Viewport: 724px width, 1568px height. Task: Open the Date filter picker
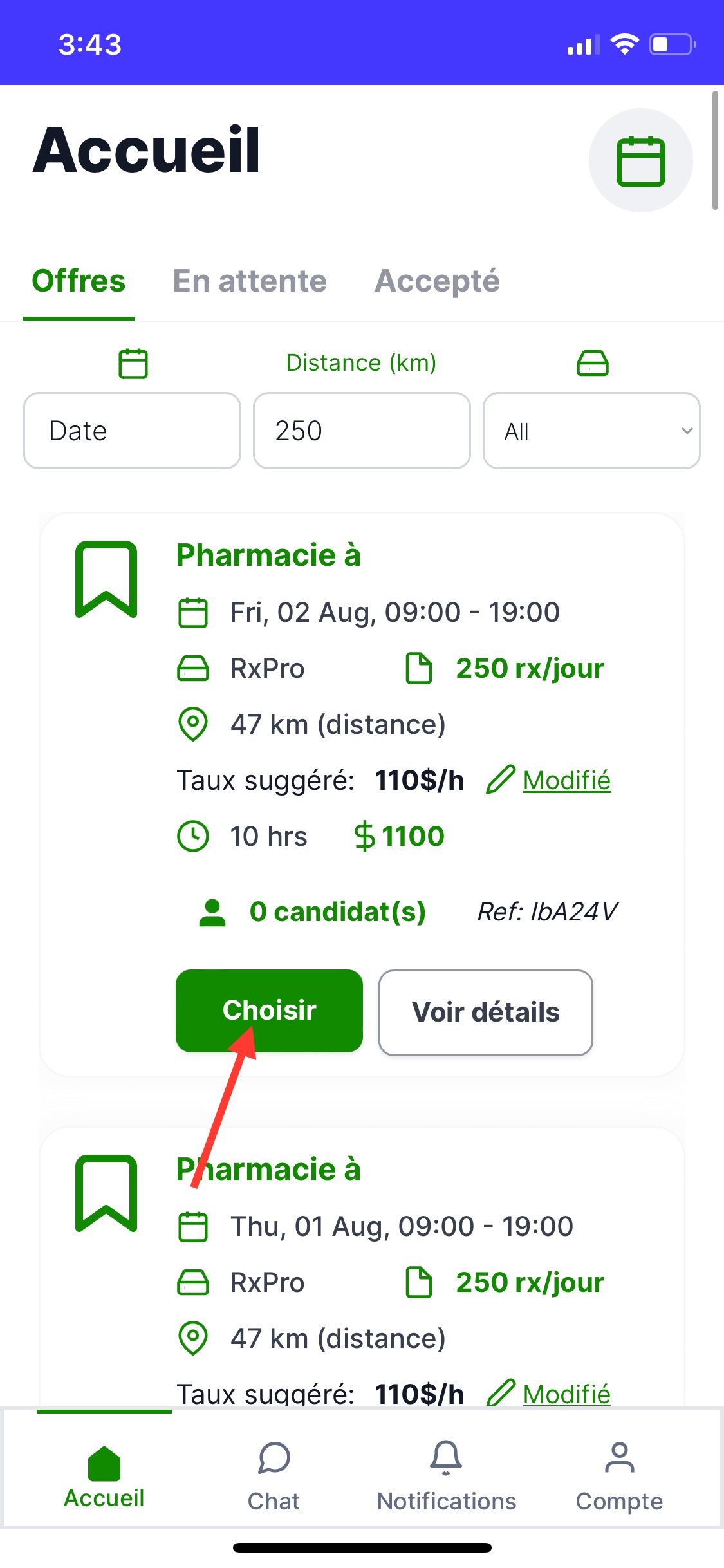132,431
